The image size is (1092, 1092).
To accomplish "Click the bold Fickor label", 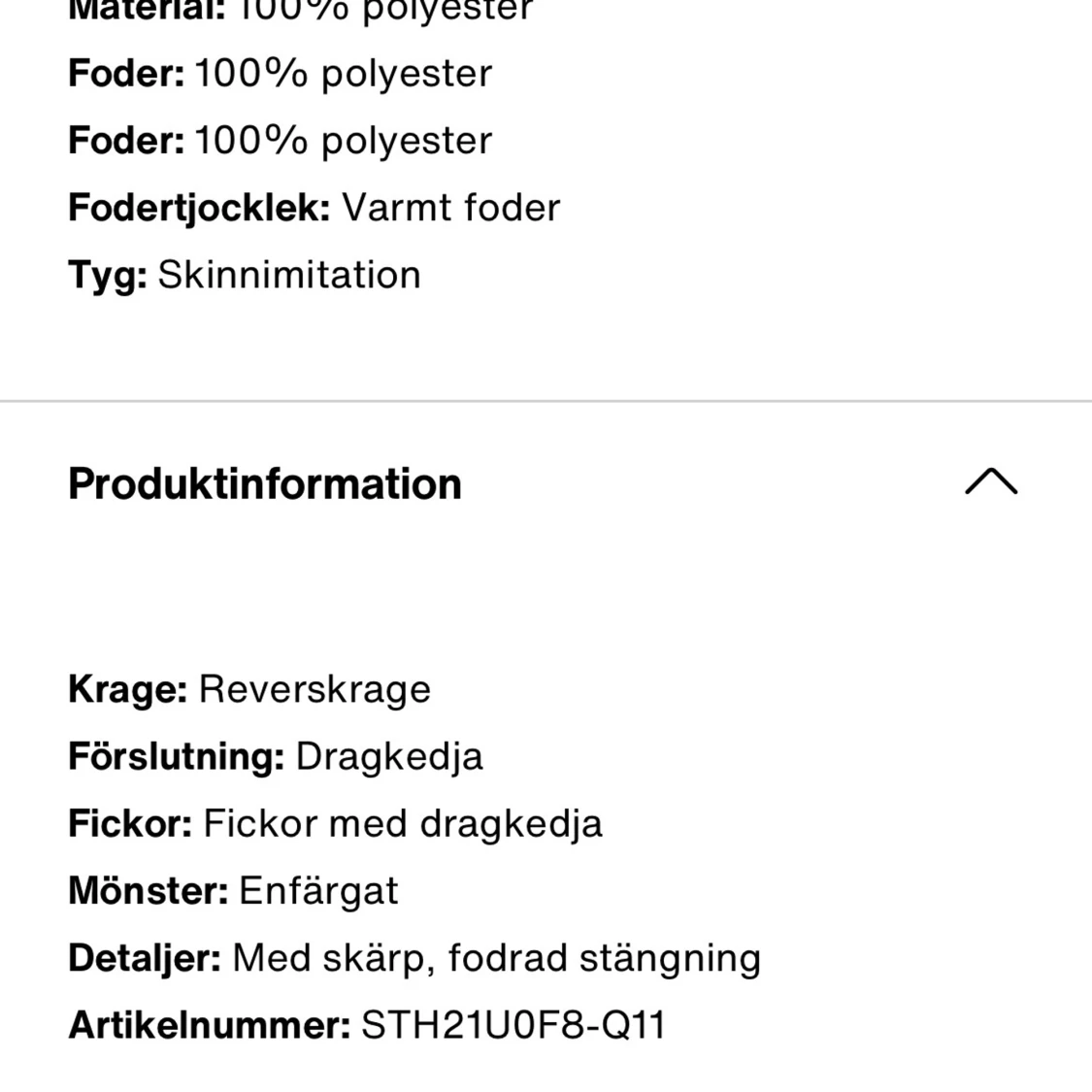I will pyautogui.click(x=130, y=824).
